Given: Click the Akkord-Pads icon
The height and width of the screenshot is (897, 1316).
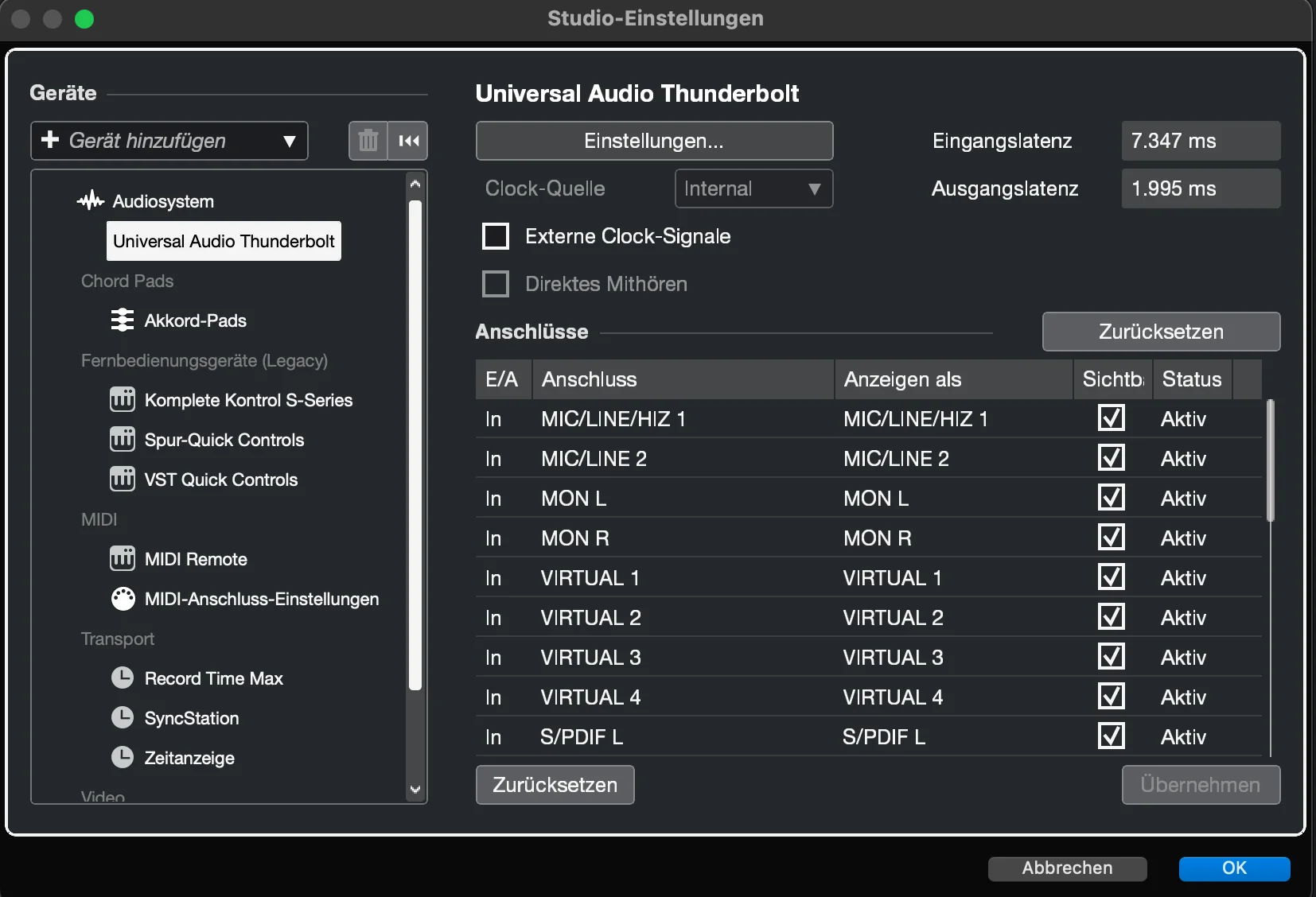Looking at the screenshot, I should pos(122,320).
